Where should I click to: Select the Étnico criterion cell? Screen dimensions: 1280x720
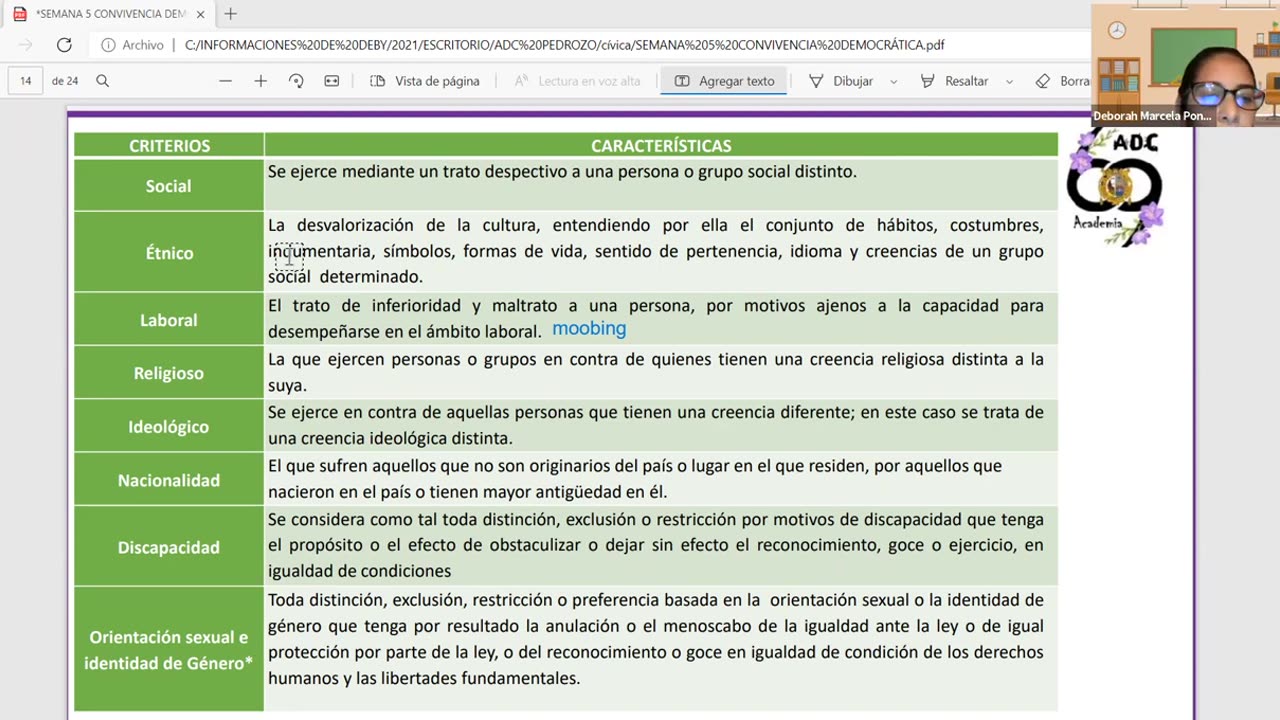coord(169,253)
